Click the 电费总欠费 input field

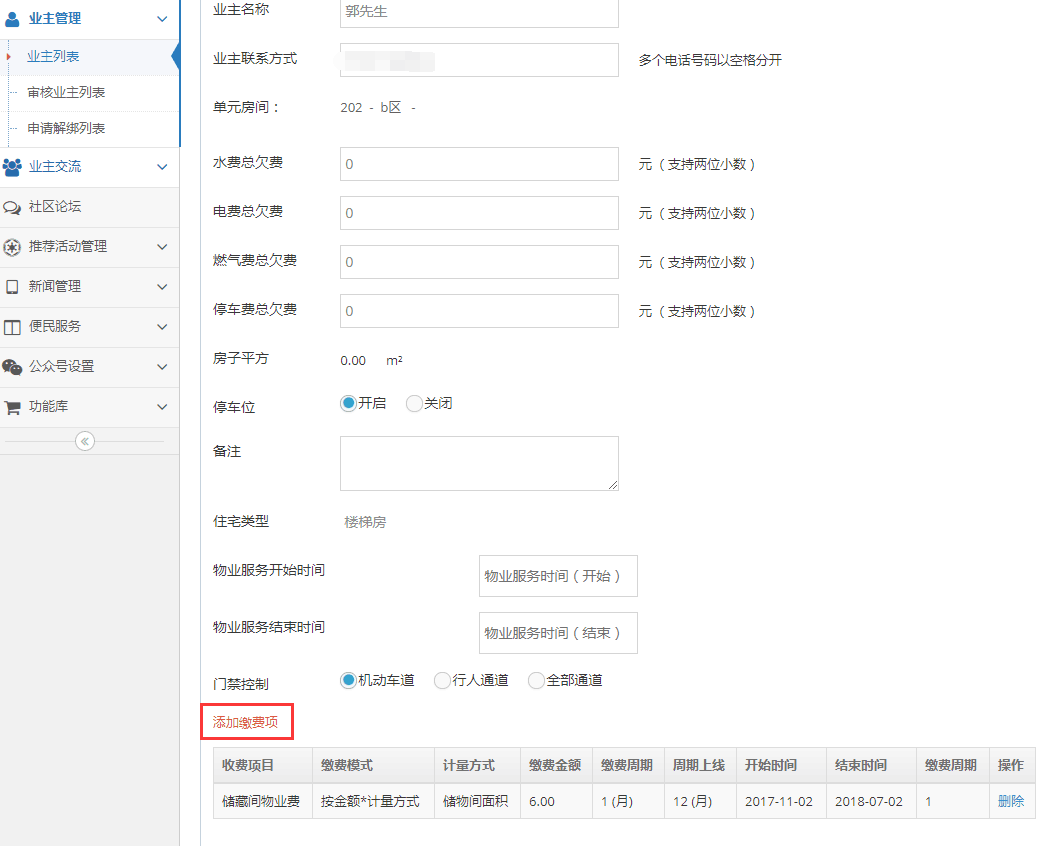(479, 213)
